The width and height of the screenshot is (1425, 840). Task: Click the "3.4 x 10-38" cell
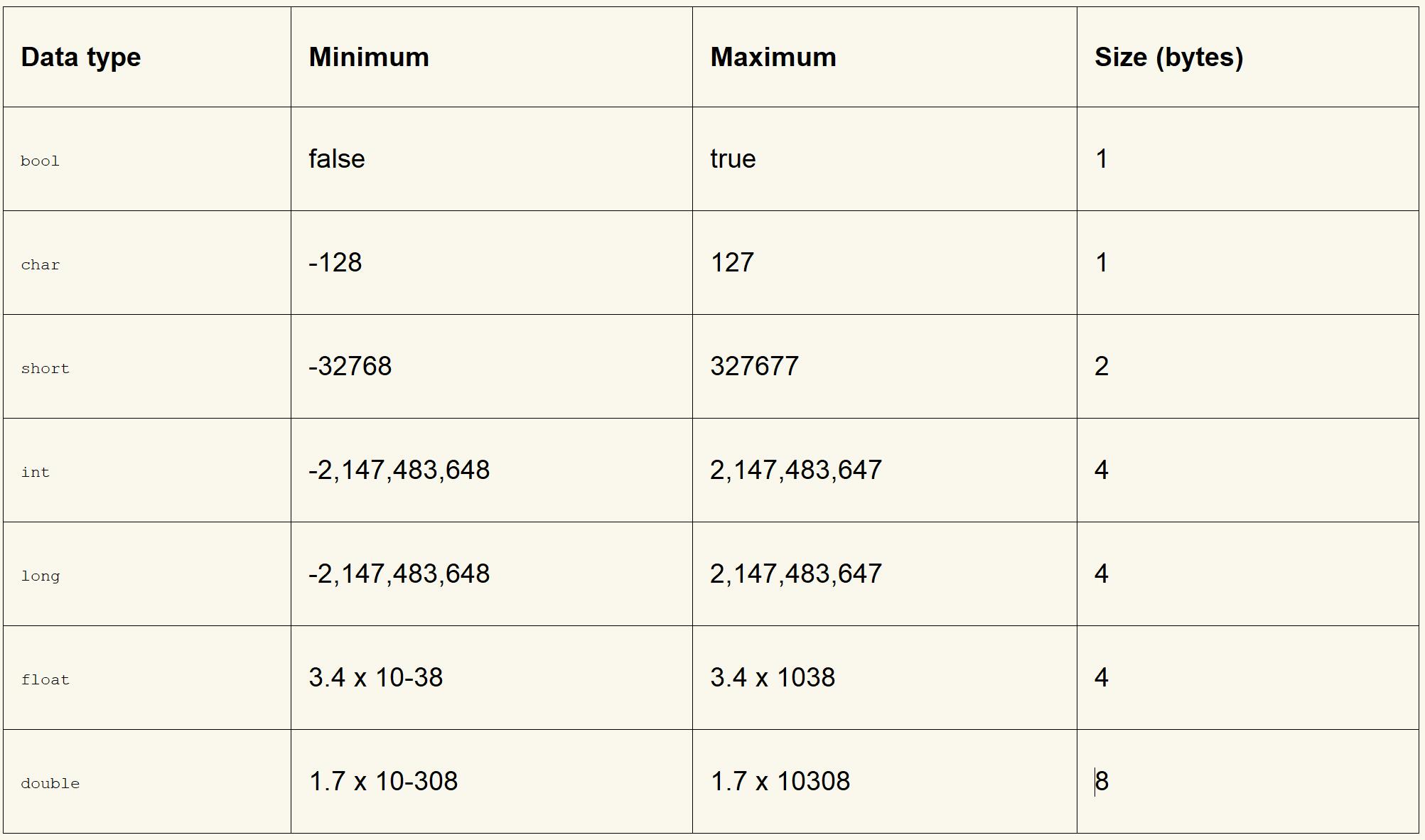[x=376, y=678]
